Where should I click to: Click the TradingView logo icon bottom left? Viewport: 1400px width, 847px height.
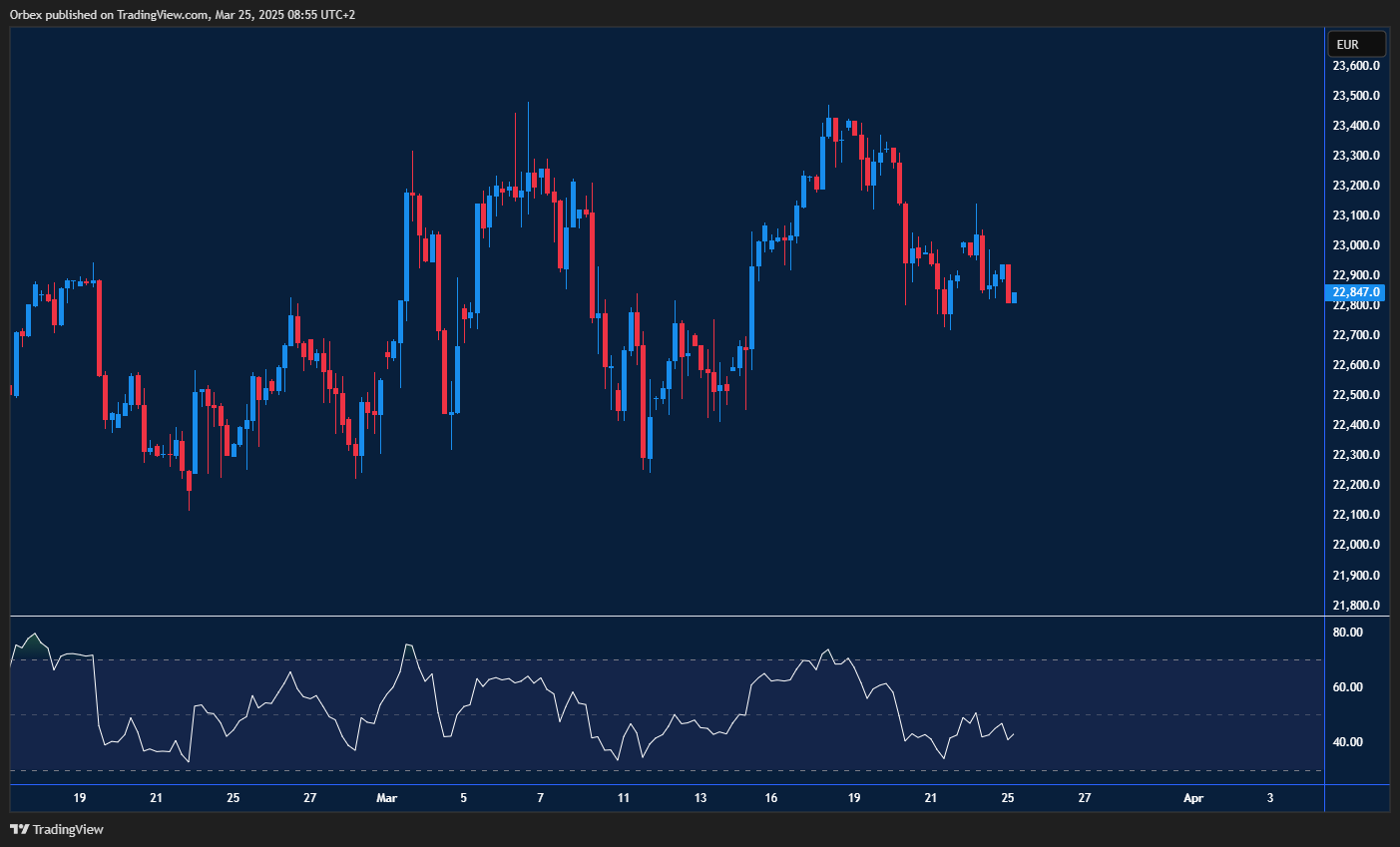(x=19, y=829)
